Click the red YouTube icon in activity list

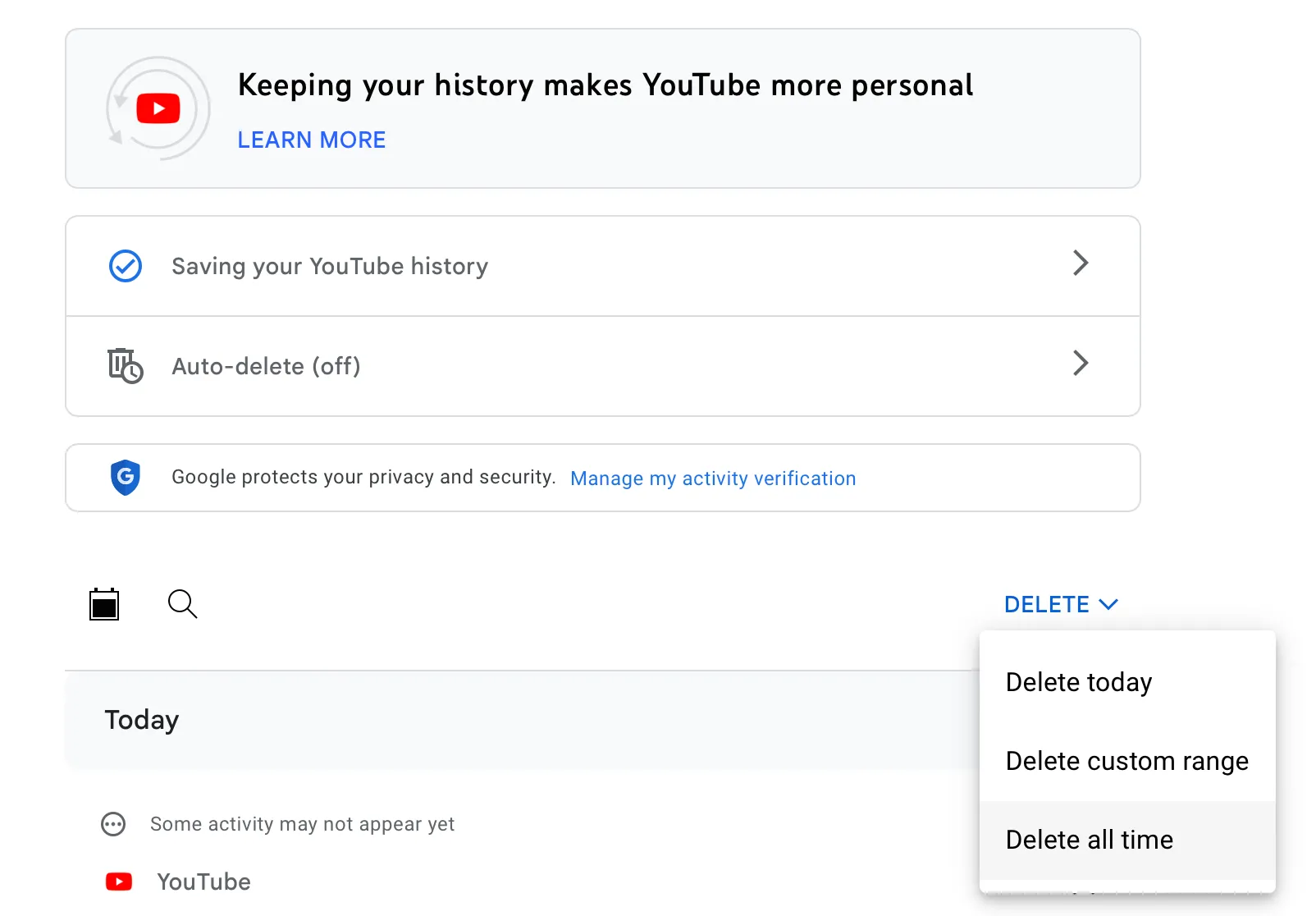click(119, 882)
